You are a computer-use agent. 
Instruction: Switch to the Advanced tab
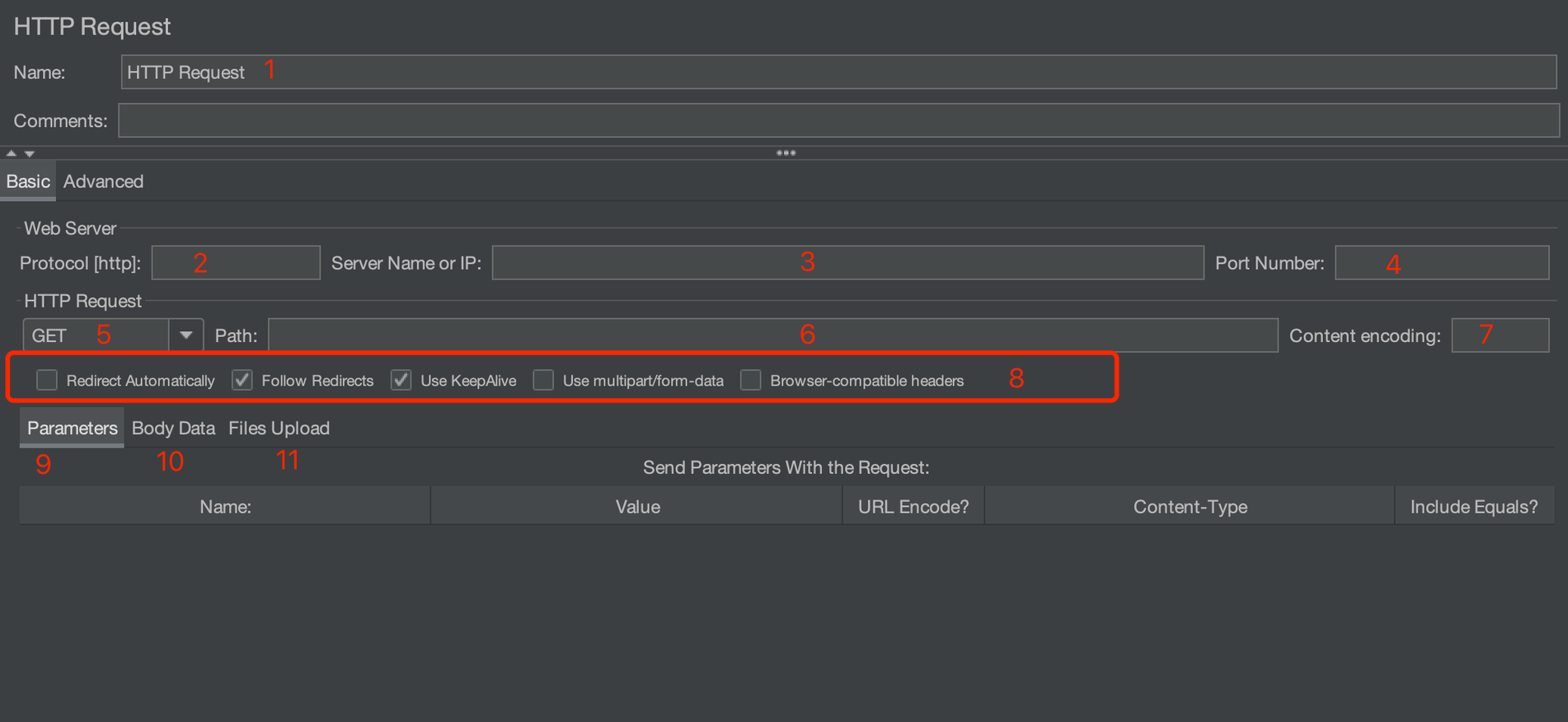(103, 181)
